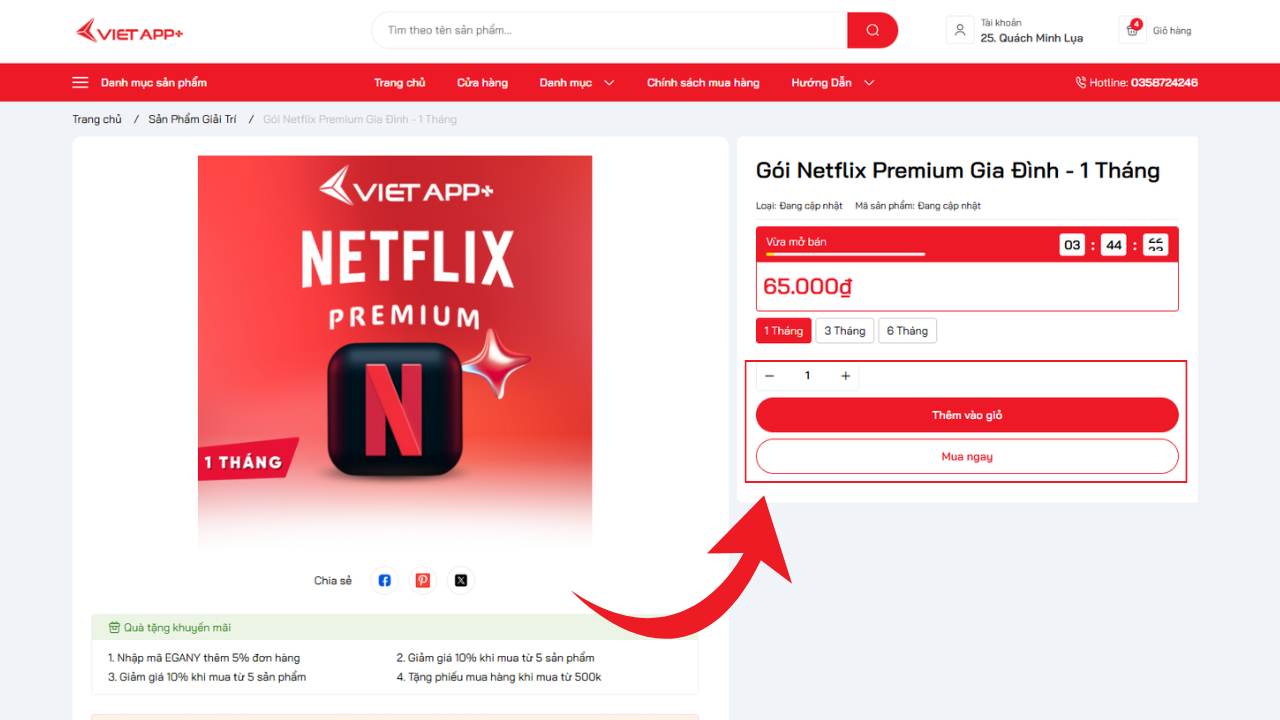Click the Mua ngay button
The height and width of the screenshot is (720, 1280).
pyautogui.click(x=967, y=456)
